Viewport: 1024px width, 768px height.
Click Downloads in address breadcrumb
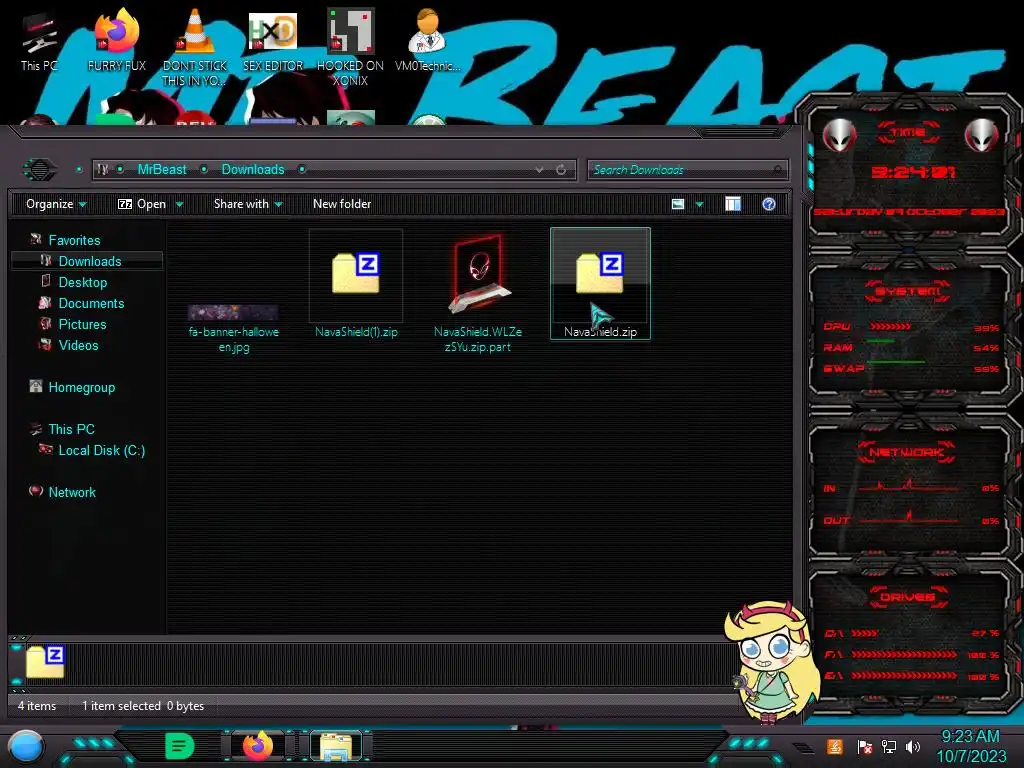tap(253, 170)
